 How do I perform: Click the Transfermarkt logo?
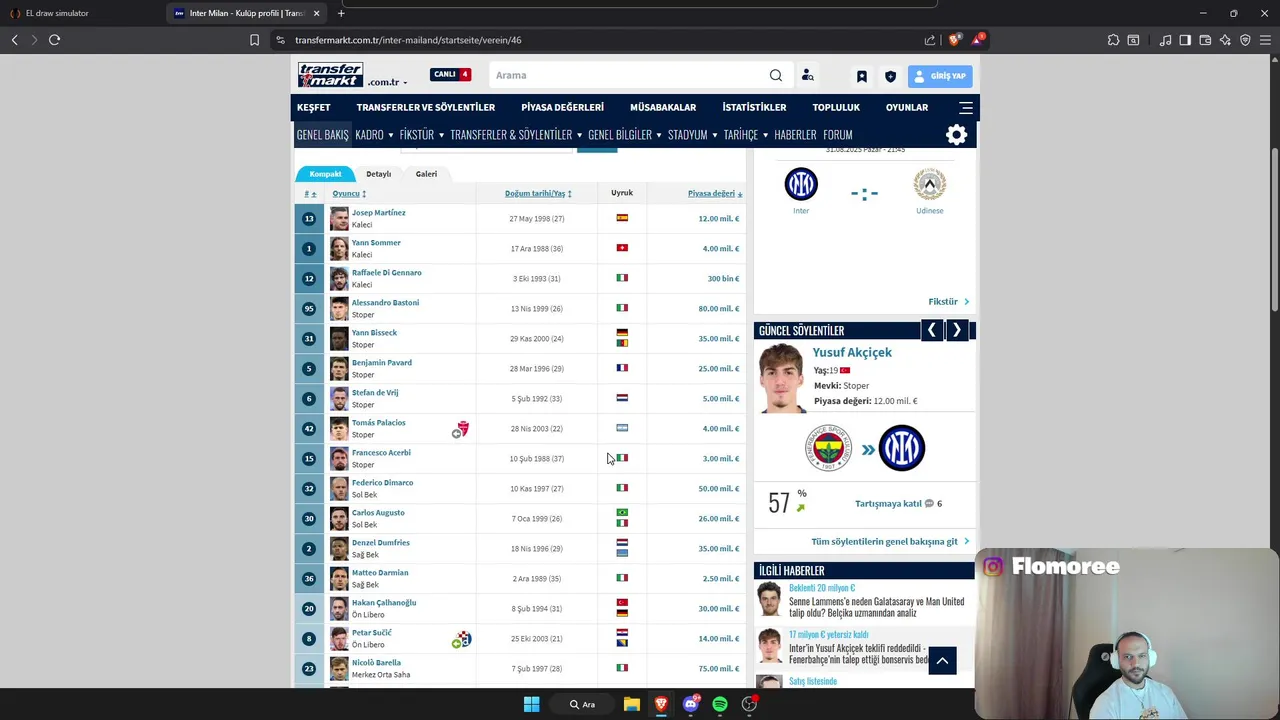[330, 75]
